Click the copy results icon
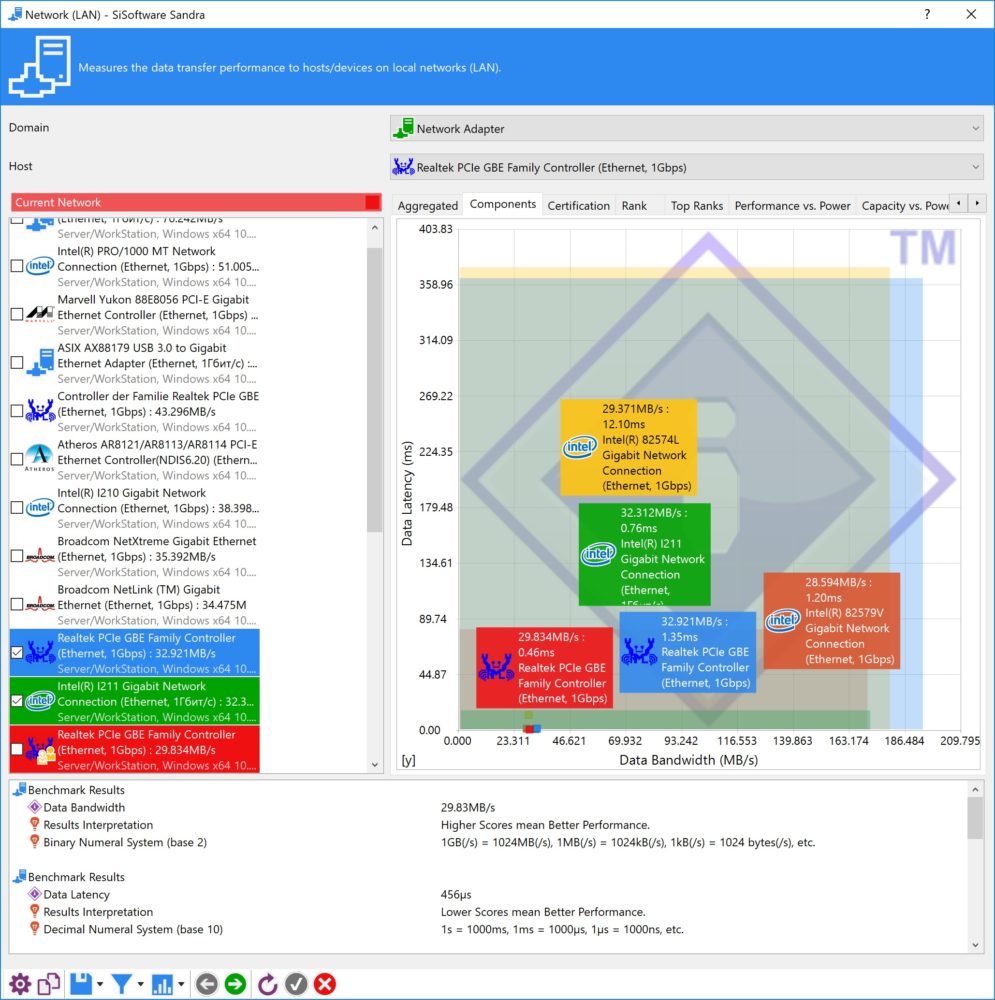 [x=49, y=984]
